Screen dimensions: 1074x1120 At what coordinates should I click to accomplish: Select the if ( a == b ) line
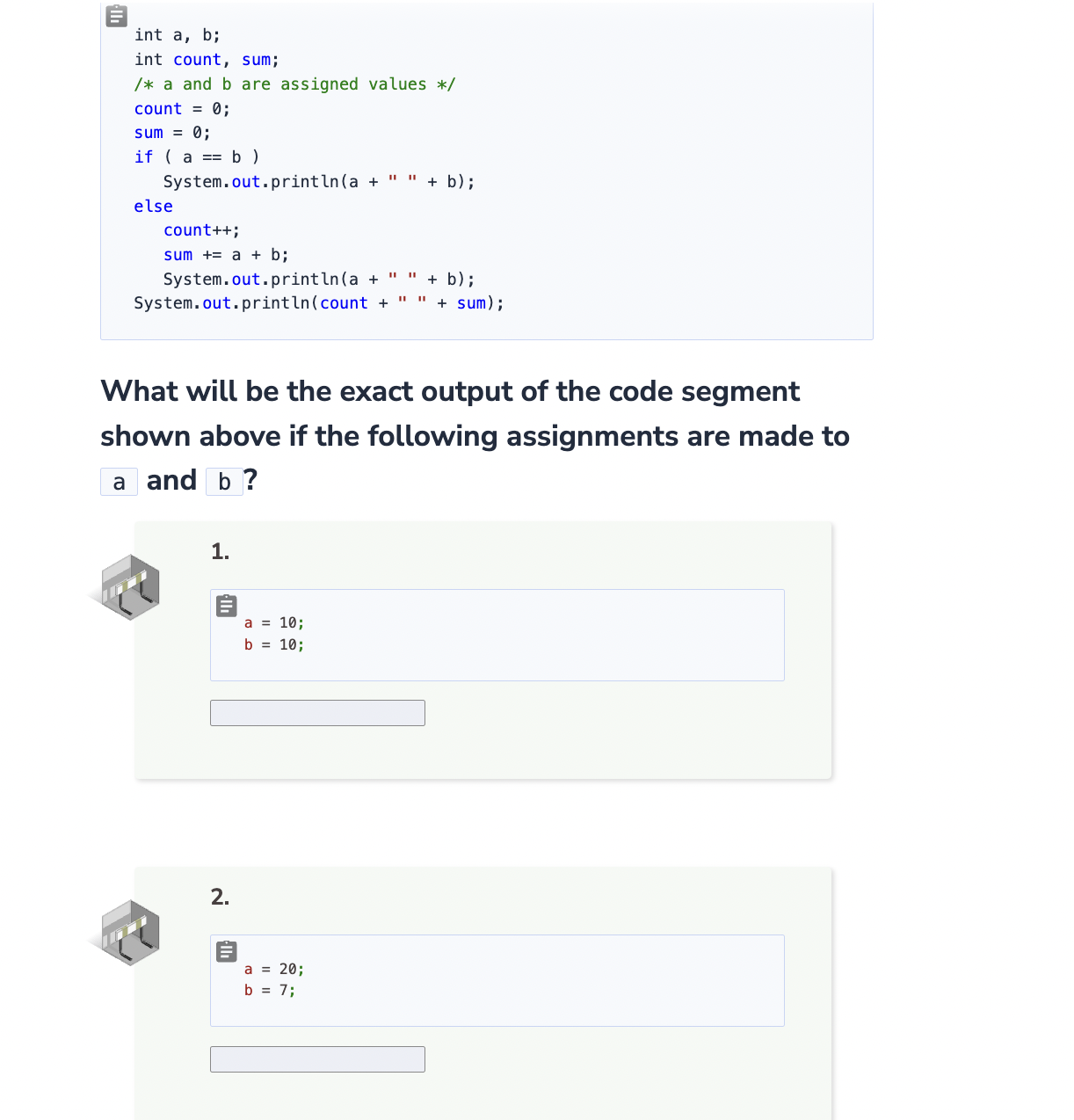(x=195, y=156)
